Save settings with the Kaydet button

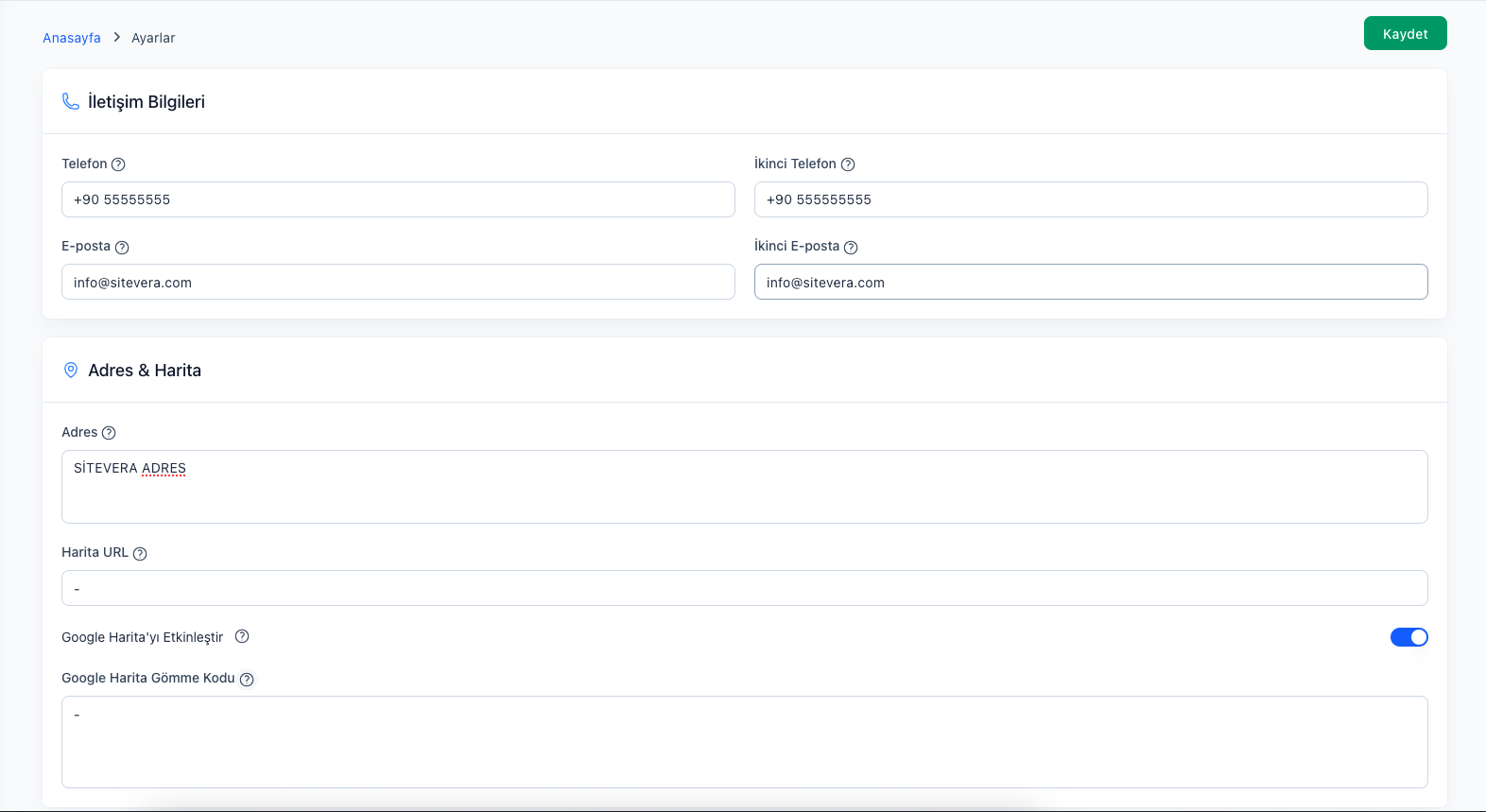click(1405, 33)
